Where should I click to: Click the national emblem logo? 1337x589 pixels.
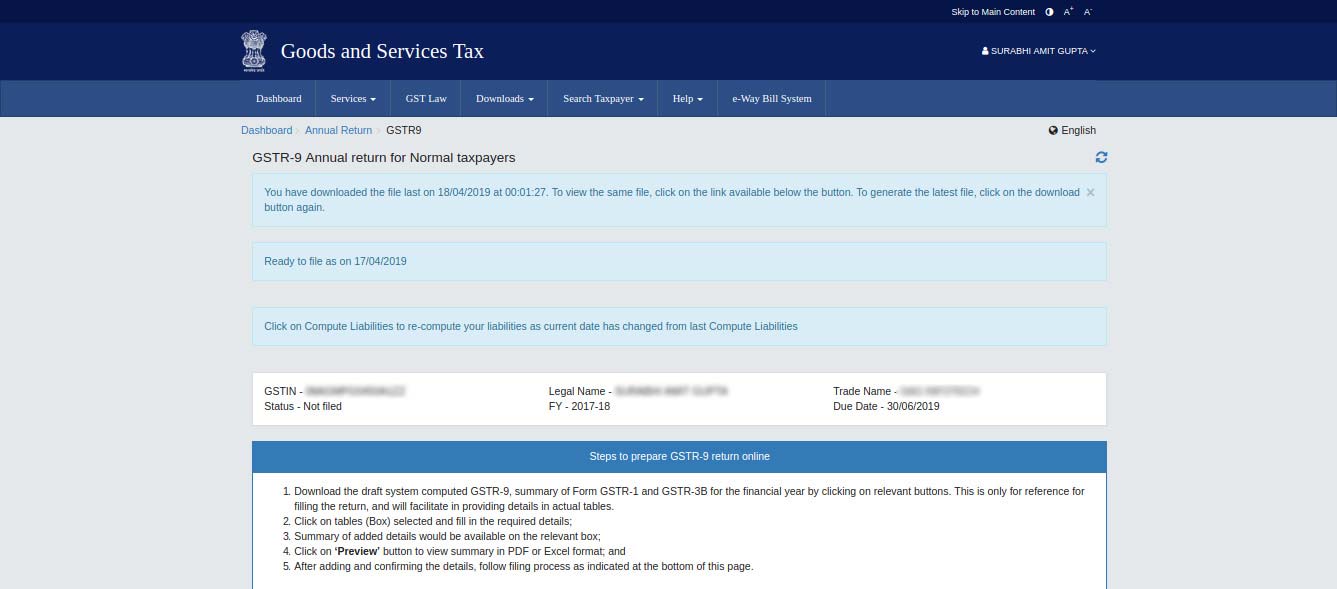click(x=254, y=51)
